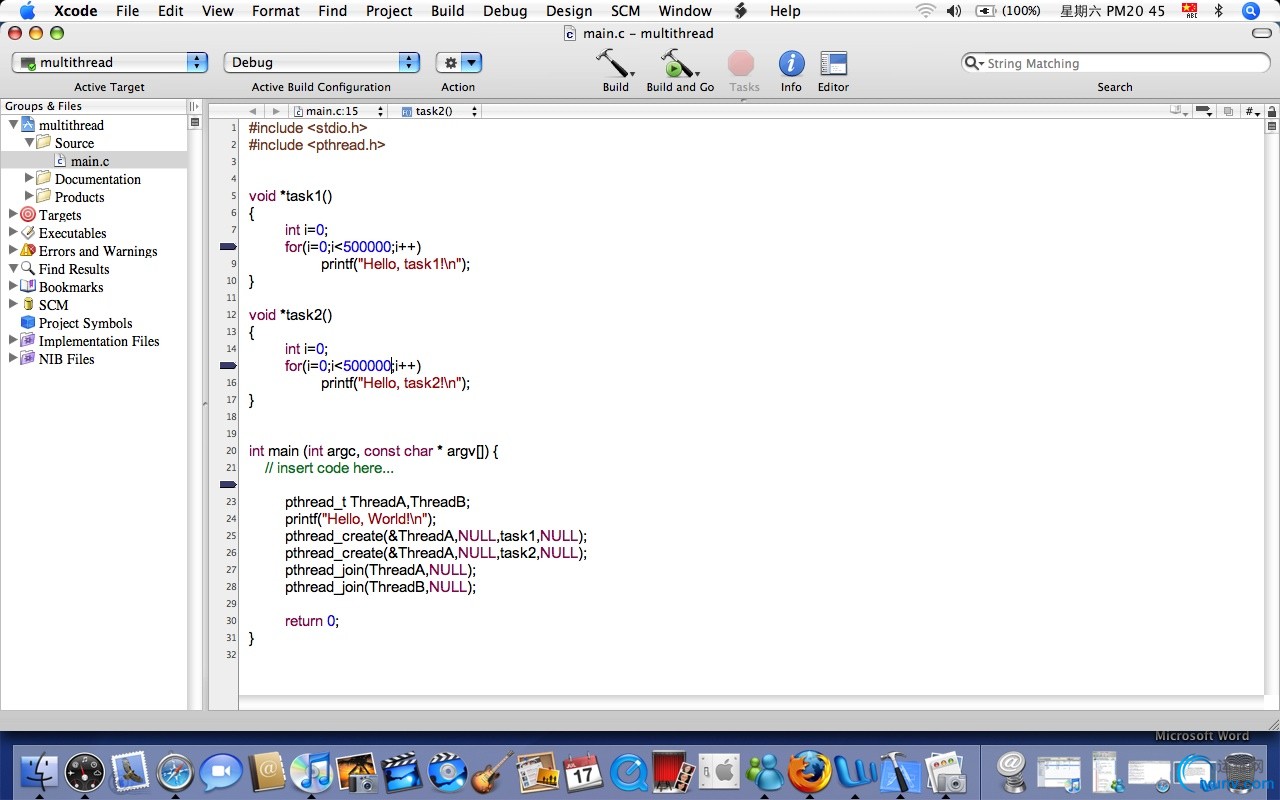1280x800 pixels.
Task: Select NIB Files smart group
Action: [93, 359]
